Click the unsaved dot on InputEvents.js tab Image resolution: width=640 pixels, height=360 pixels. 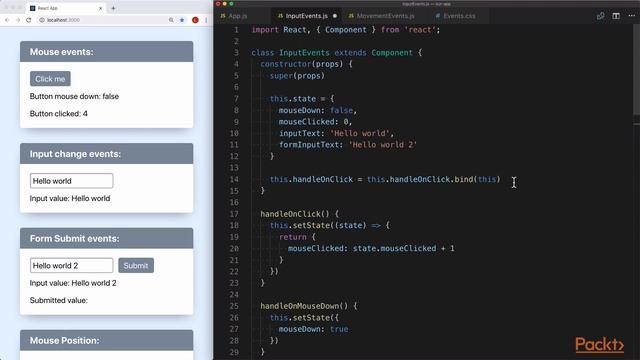click(x=335, y=16)
